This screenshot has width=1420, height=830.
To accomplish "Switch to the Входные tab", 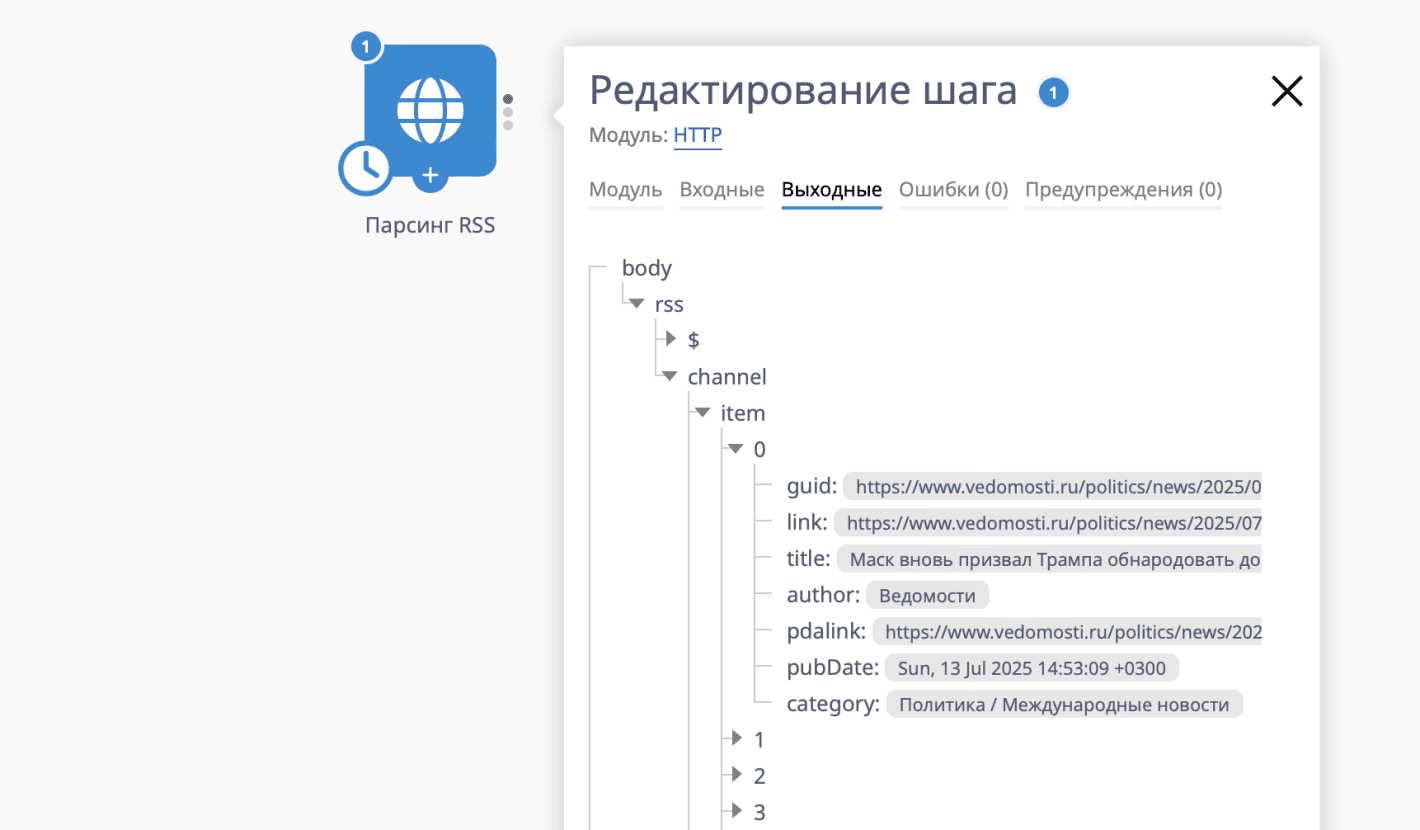I will [x=721, y=190].
